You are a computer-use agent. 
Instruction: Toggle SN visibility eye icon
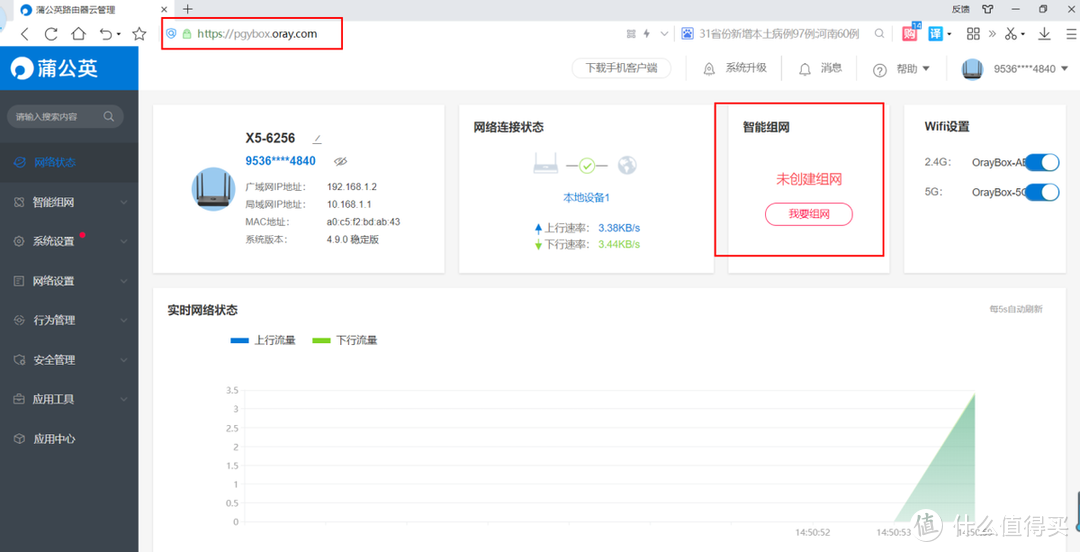[x=340, y=161]
